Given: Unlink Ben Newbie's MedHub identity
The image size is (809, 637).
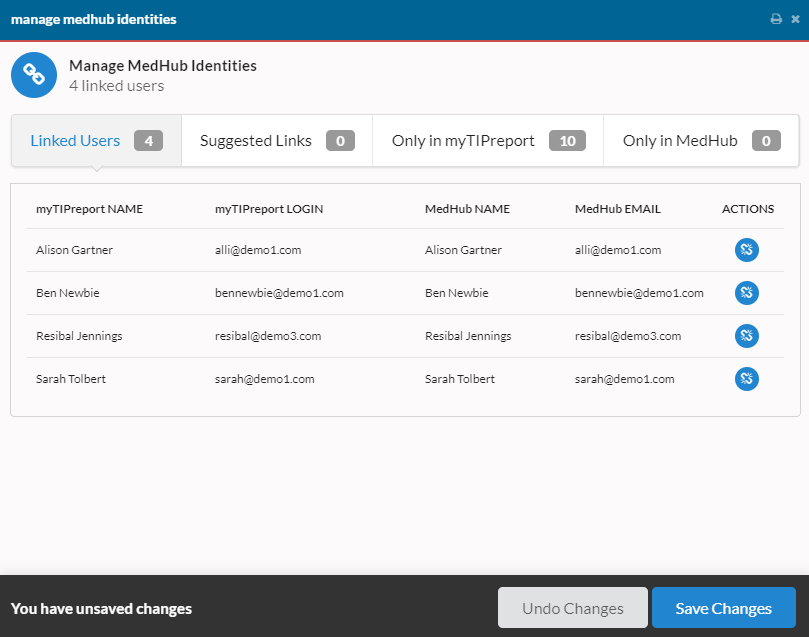Looking at the screenshot, I should 747,293.
